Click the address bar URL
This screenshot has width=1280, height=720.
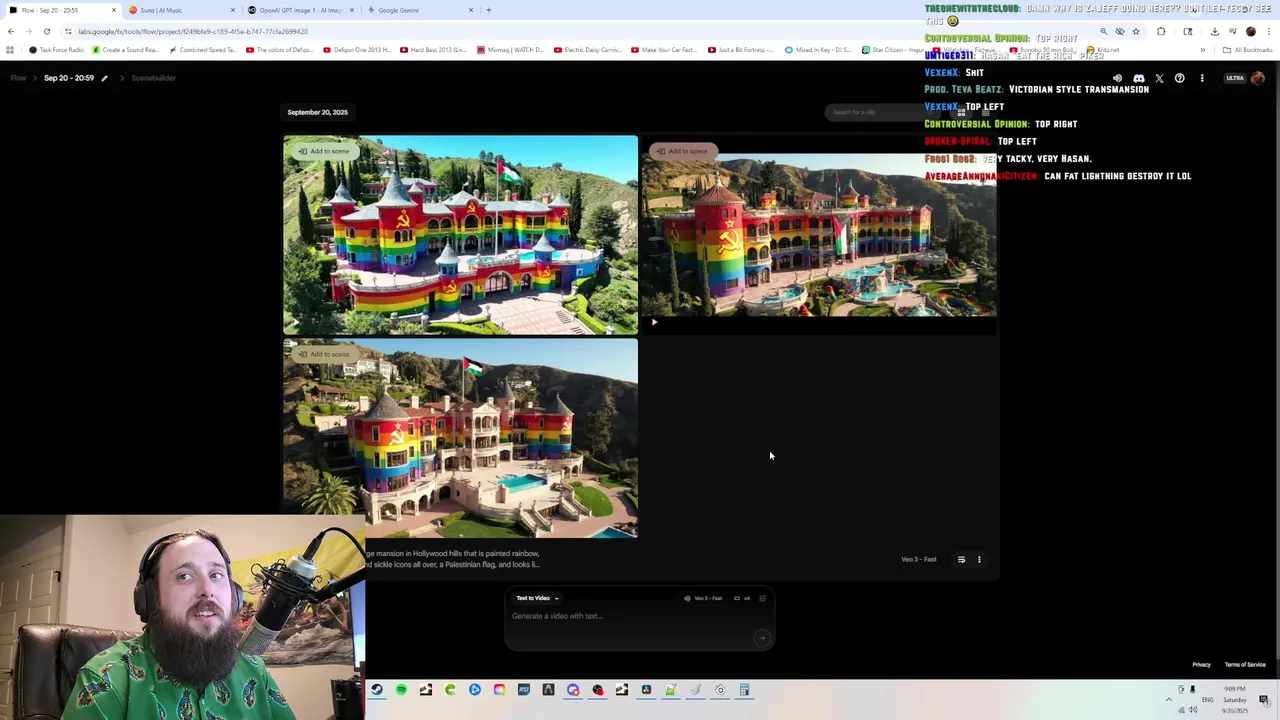click(193, 31)
